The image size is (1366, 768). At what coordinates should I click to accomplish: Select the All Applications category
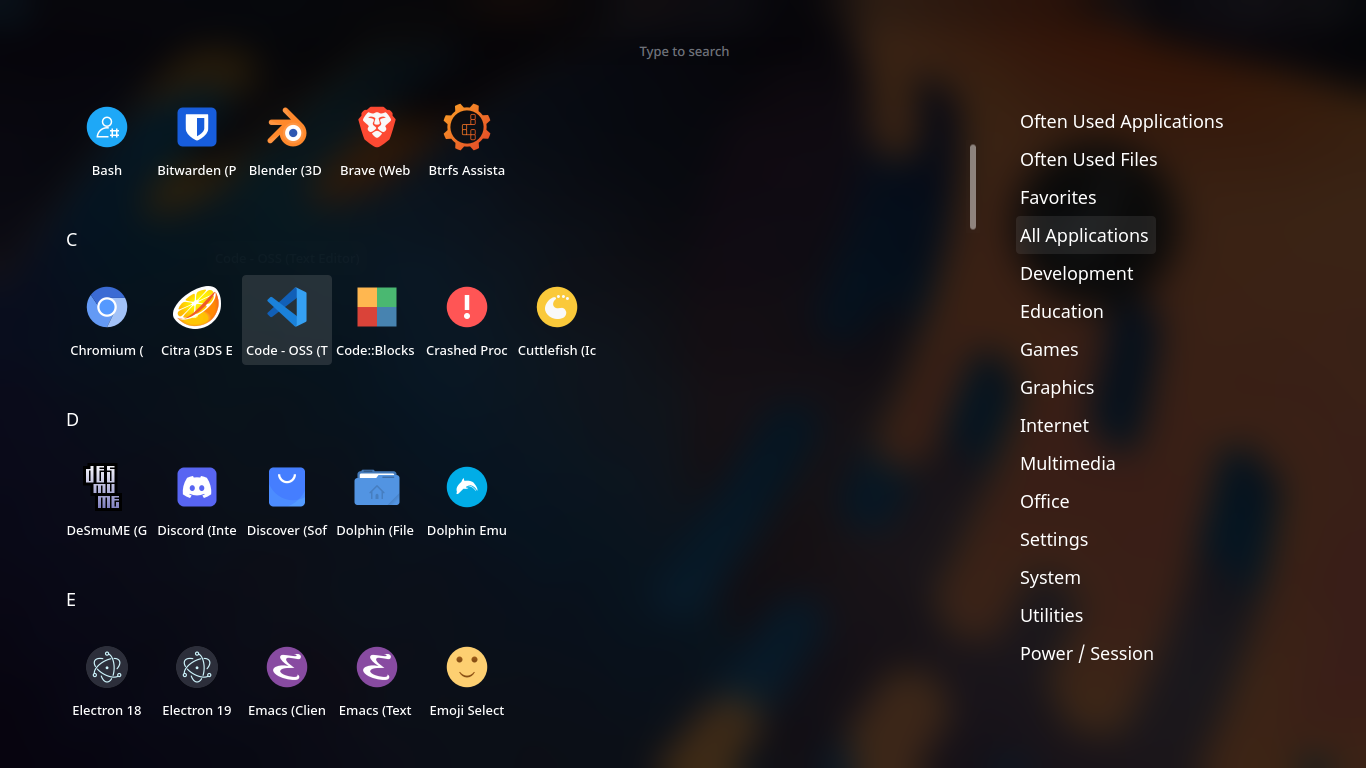[x=1085, y=235]
